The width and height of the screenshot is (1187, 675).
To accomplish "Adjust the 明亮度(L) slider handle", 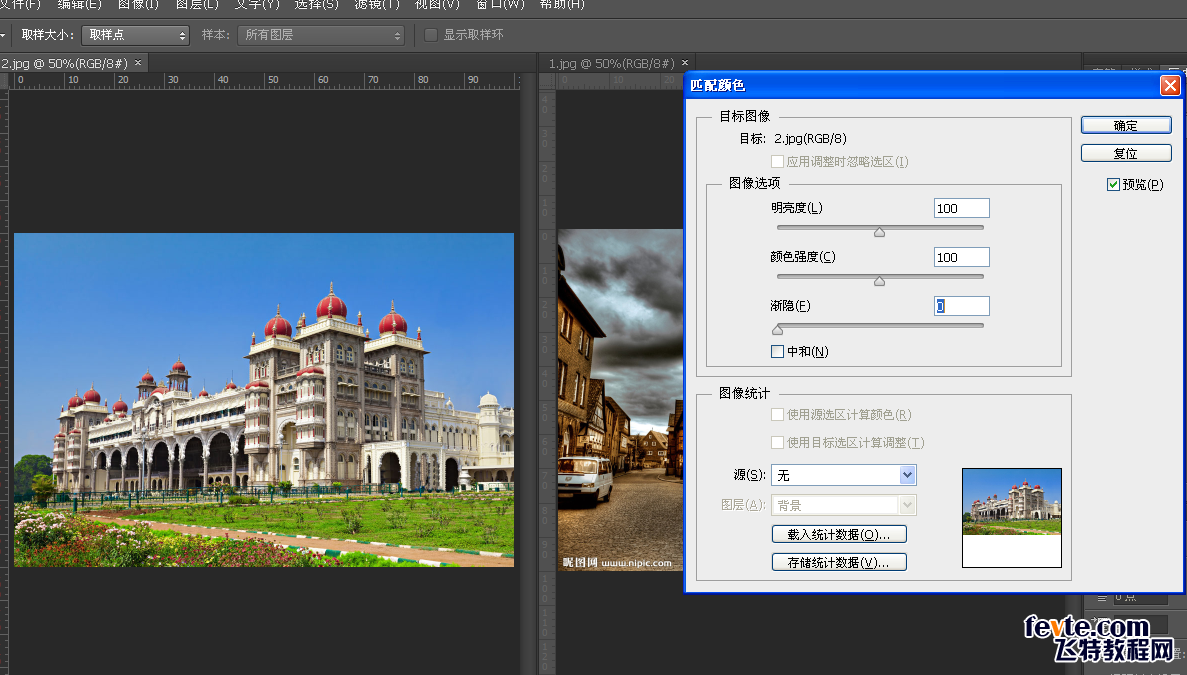I will click(x=880, y=232).
